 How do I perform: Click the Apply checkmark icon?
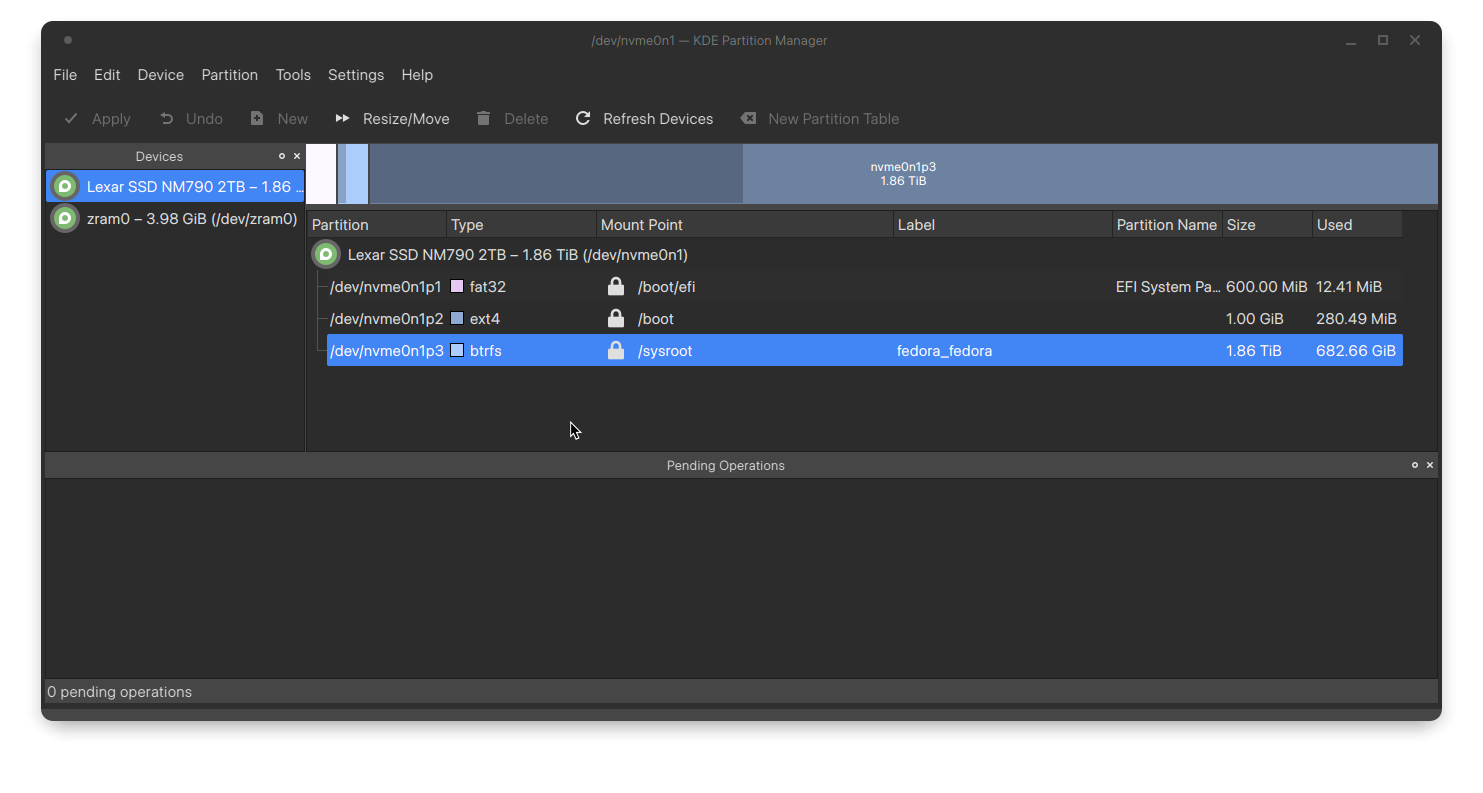[x=71, y=119]
